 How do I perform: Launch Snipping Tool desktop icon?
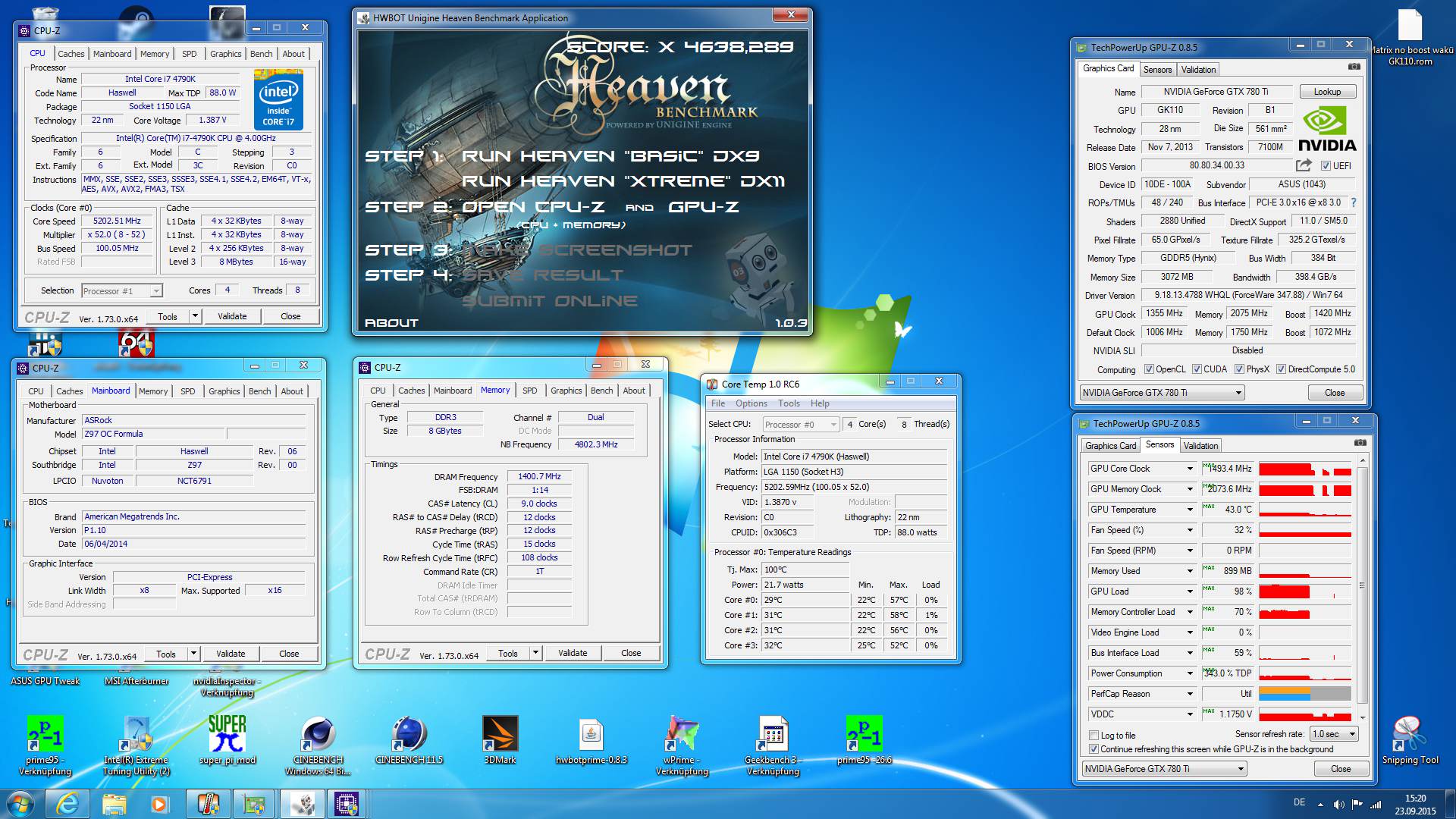[1410, 734]
